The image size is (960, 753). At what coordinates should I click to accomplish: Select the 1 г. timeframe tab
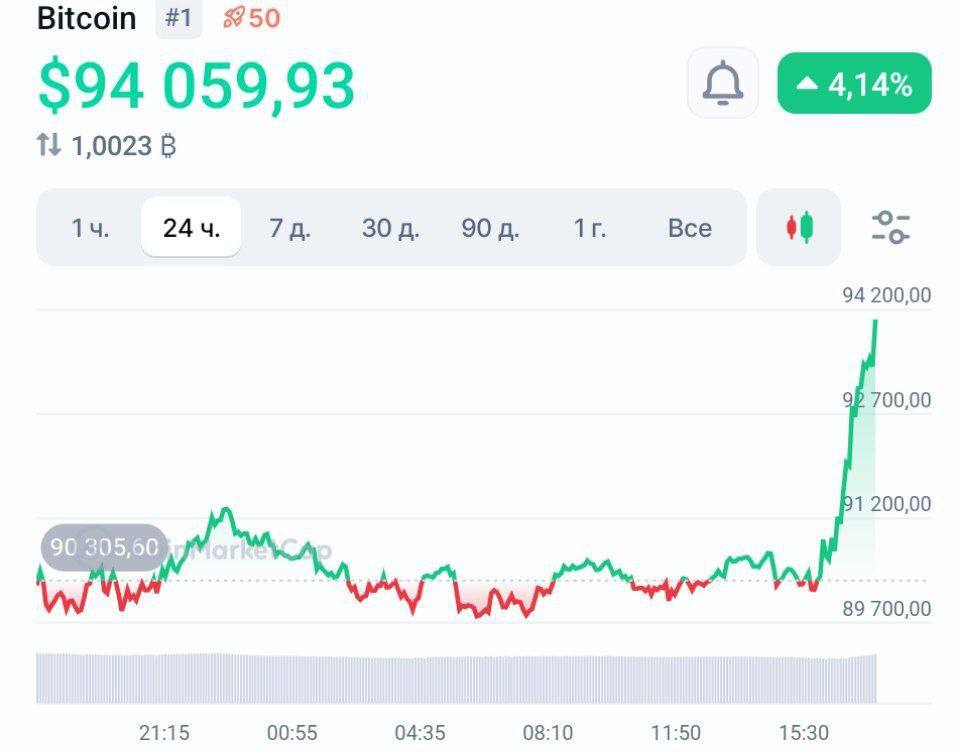(x=590, y=228)
